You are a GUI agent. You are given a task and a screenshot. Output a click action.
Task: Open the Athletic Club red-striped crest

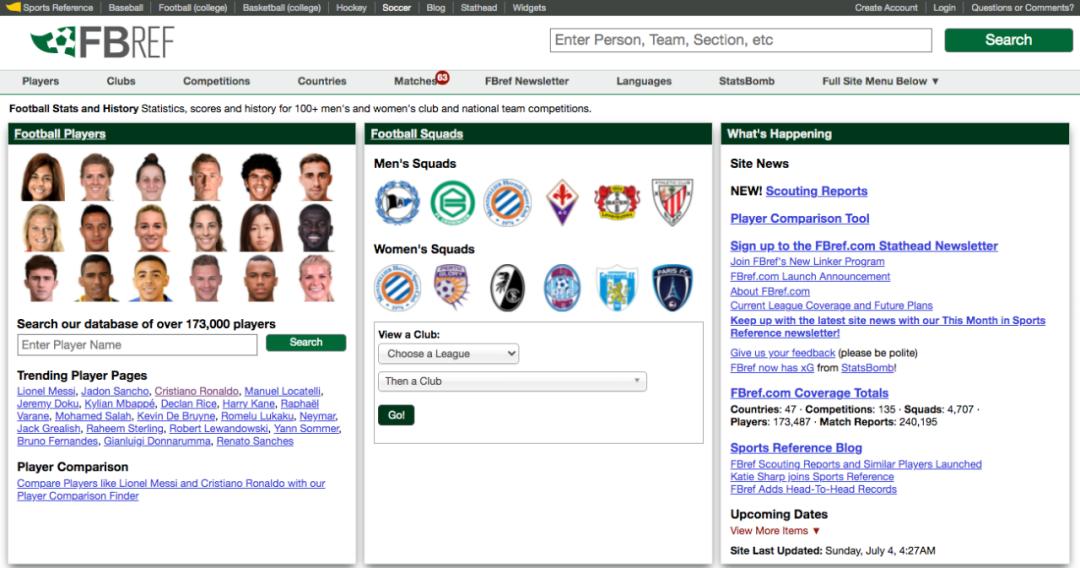(x=672, y=202)
